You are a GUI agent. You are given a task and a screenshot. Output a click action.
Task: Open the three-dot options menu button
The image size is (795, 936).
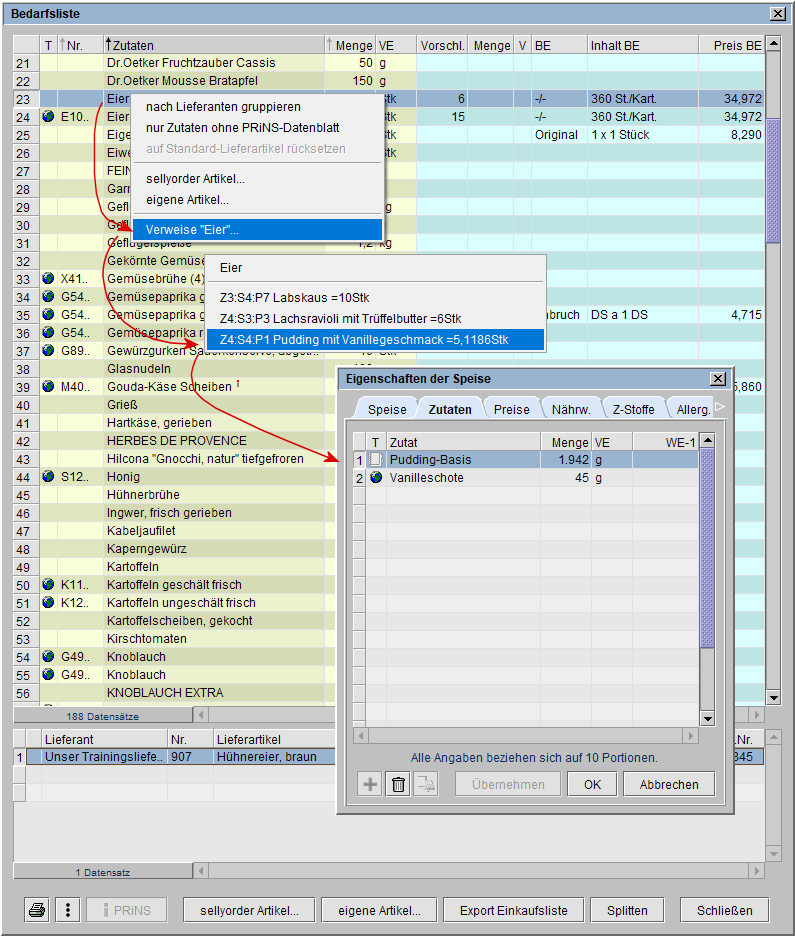click(x=67, y=910)
